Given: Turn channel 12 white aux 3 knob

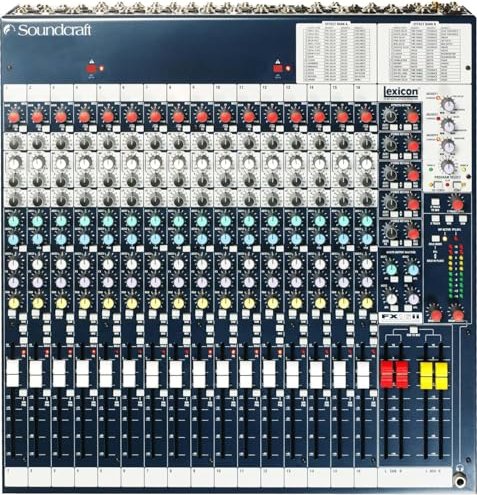Looking at the screenshot, I should pyautogui.click(x=273, y=264).
